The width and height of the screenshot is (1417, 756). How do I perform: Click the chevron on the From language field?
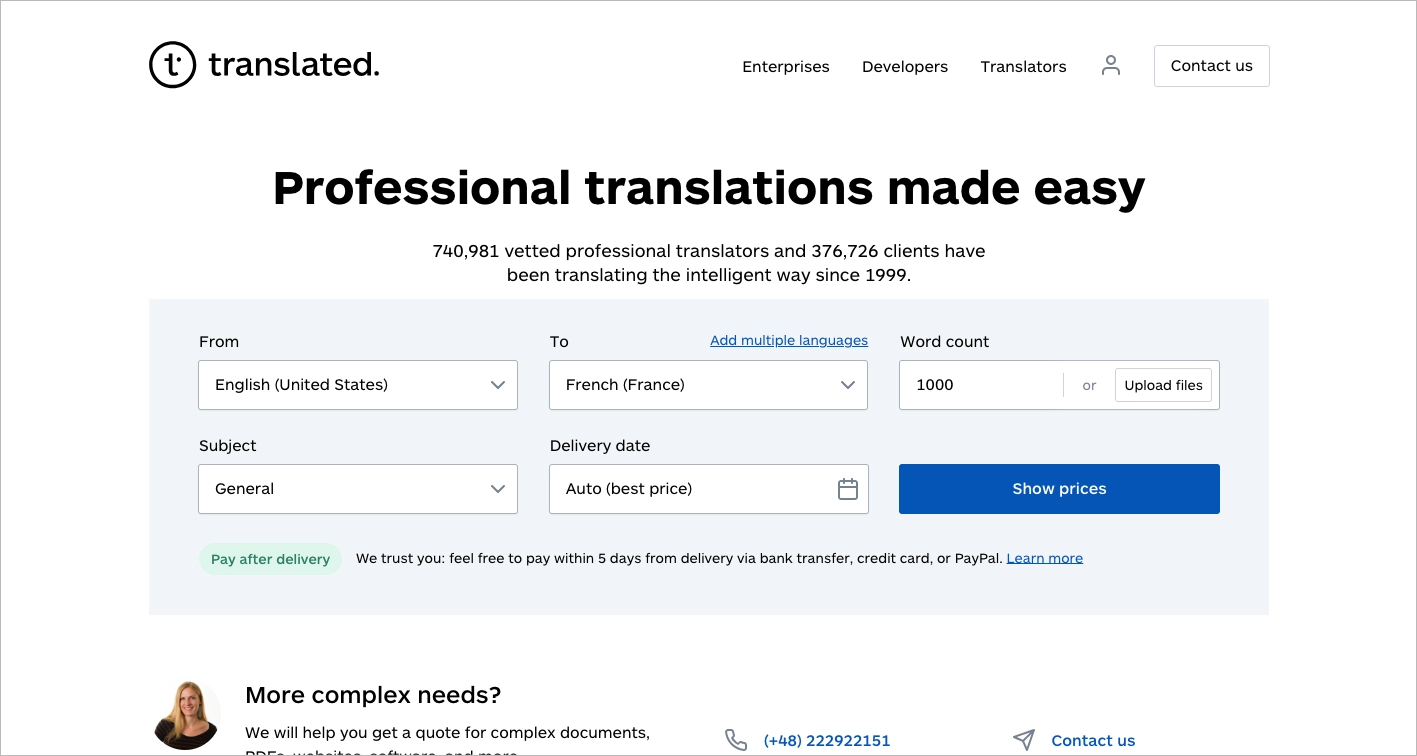point(497,385)
